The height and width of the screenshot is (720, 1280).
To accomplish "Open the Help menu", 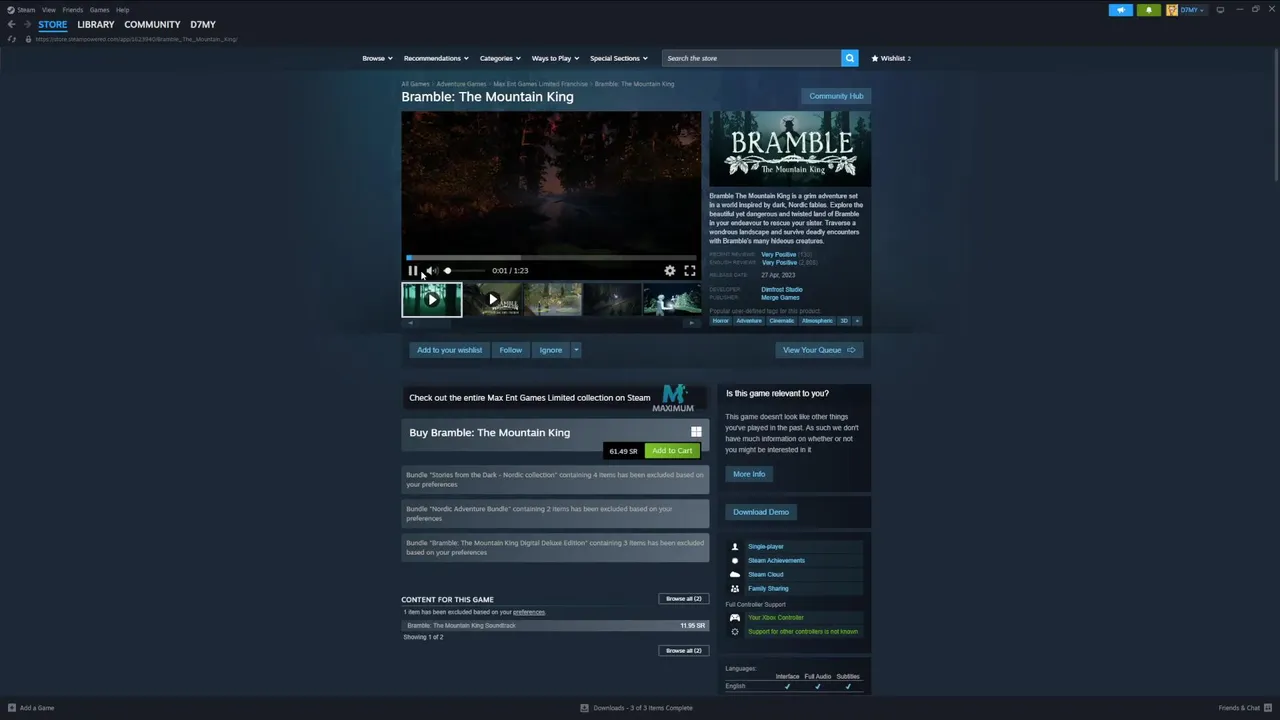I will [122, 10].
